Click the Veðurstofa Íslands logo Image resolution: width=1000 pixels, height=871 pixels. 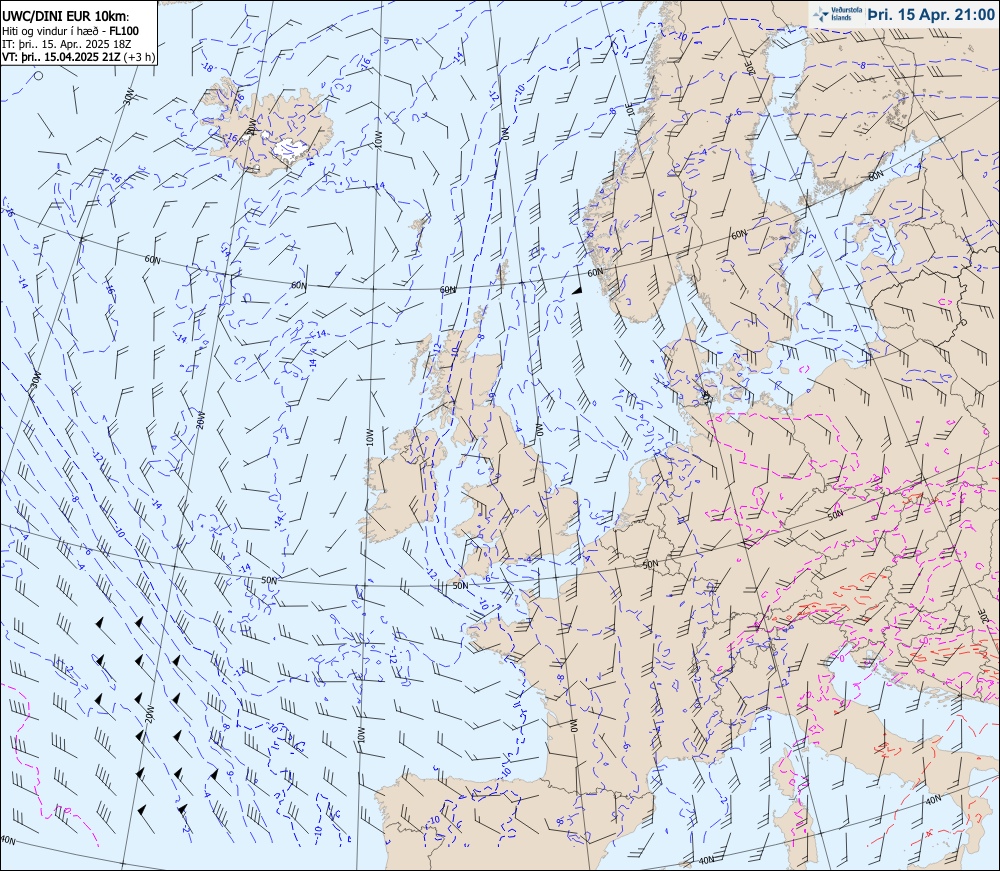pyautogui.click(x=835, y=14)
